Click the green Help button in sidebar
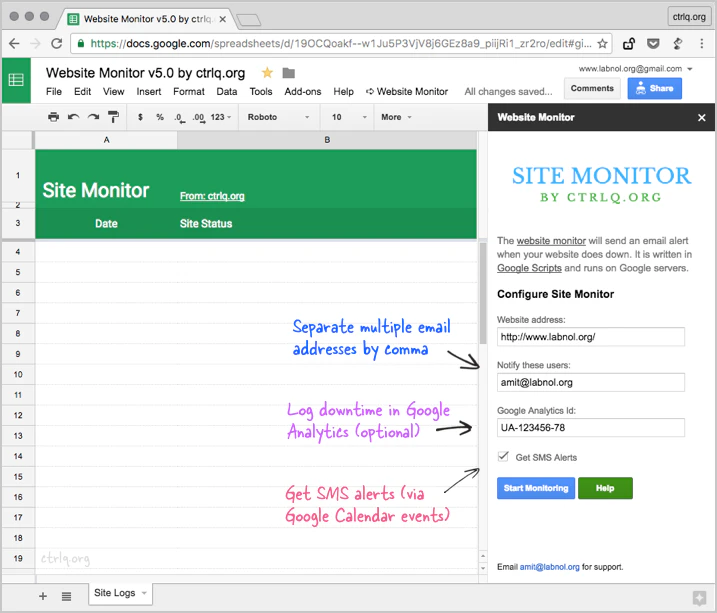Viewport: 717px width, 613px height. coord(605,488)
